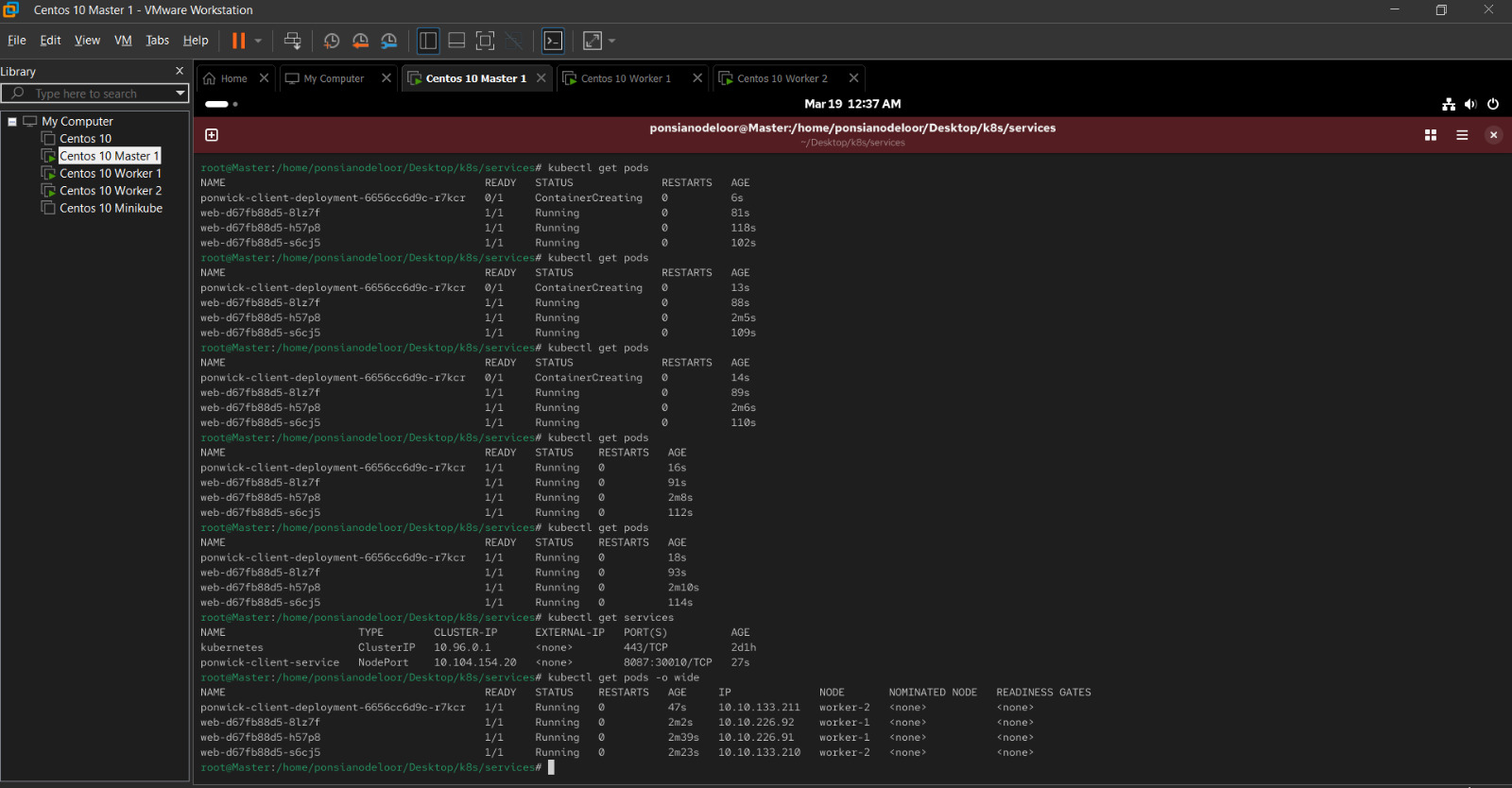The height and width of the screenshot is (788, 1512).
Task: Toggle the library sidebar view
Action: pyautogui.click(x=428, y=41)
